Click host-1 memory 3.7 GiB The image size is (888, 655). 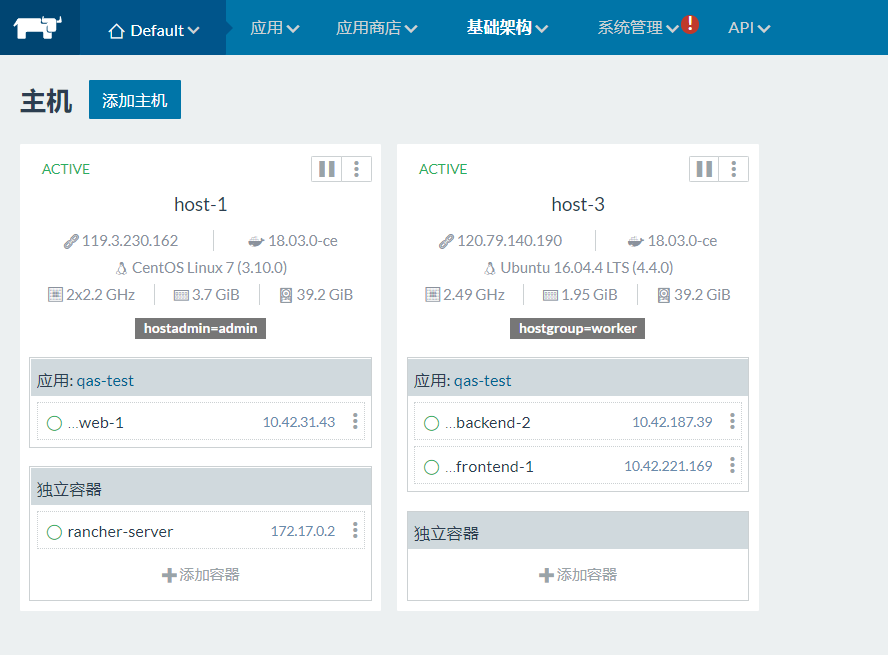point(216,295)
